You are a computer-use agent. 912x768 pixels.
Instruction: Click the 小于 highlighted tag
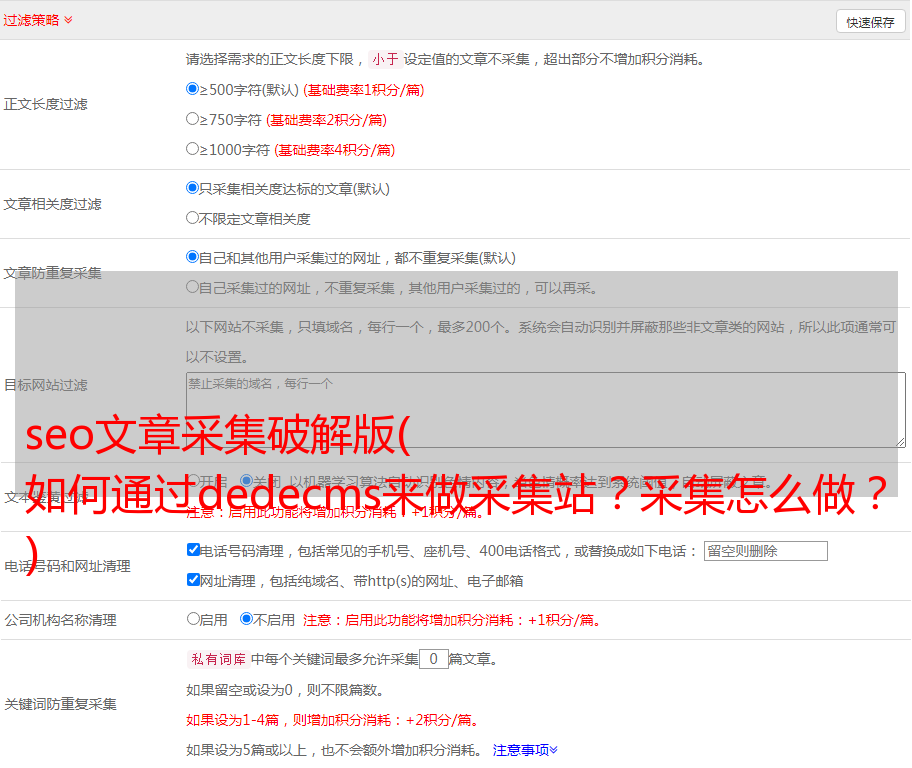(385, 59)
